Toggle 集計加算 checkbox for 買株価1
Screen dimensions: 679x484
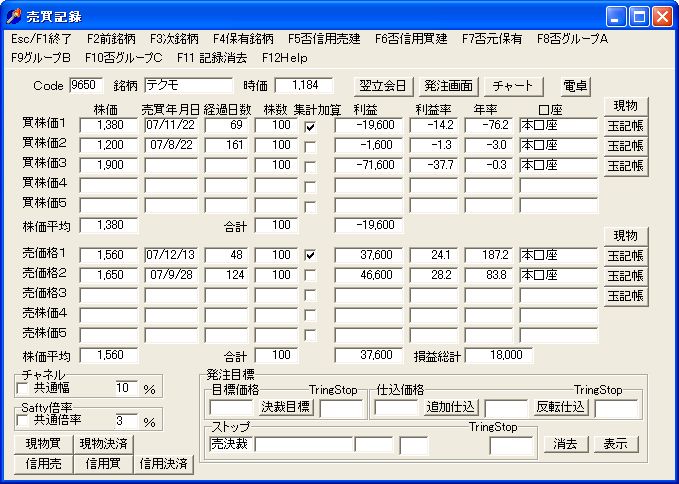pos(310,127)
